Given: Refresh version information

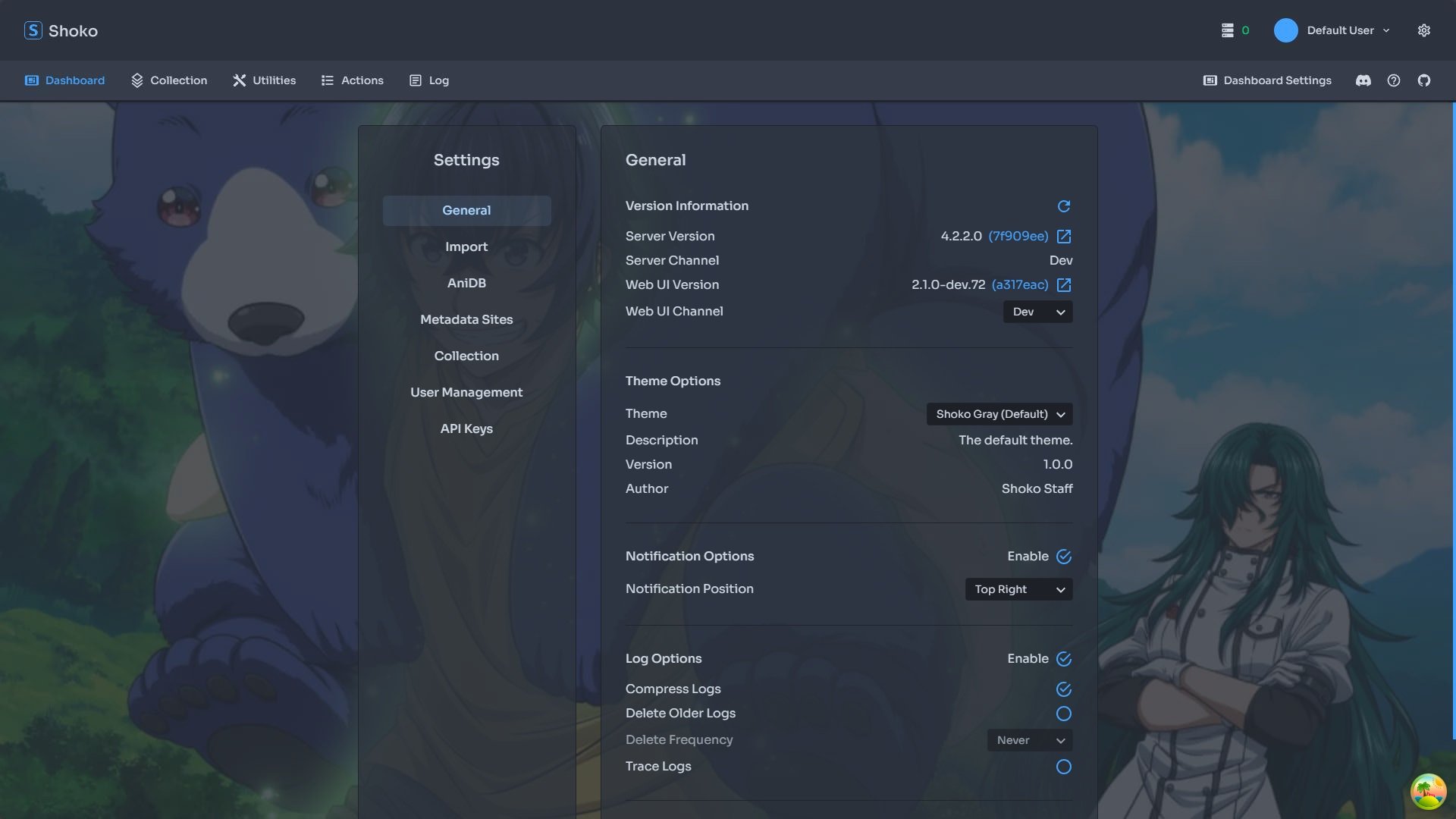Looking at the screenshot, I should click(1064, 206).
